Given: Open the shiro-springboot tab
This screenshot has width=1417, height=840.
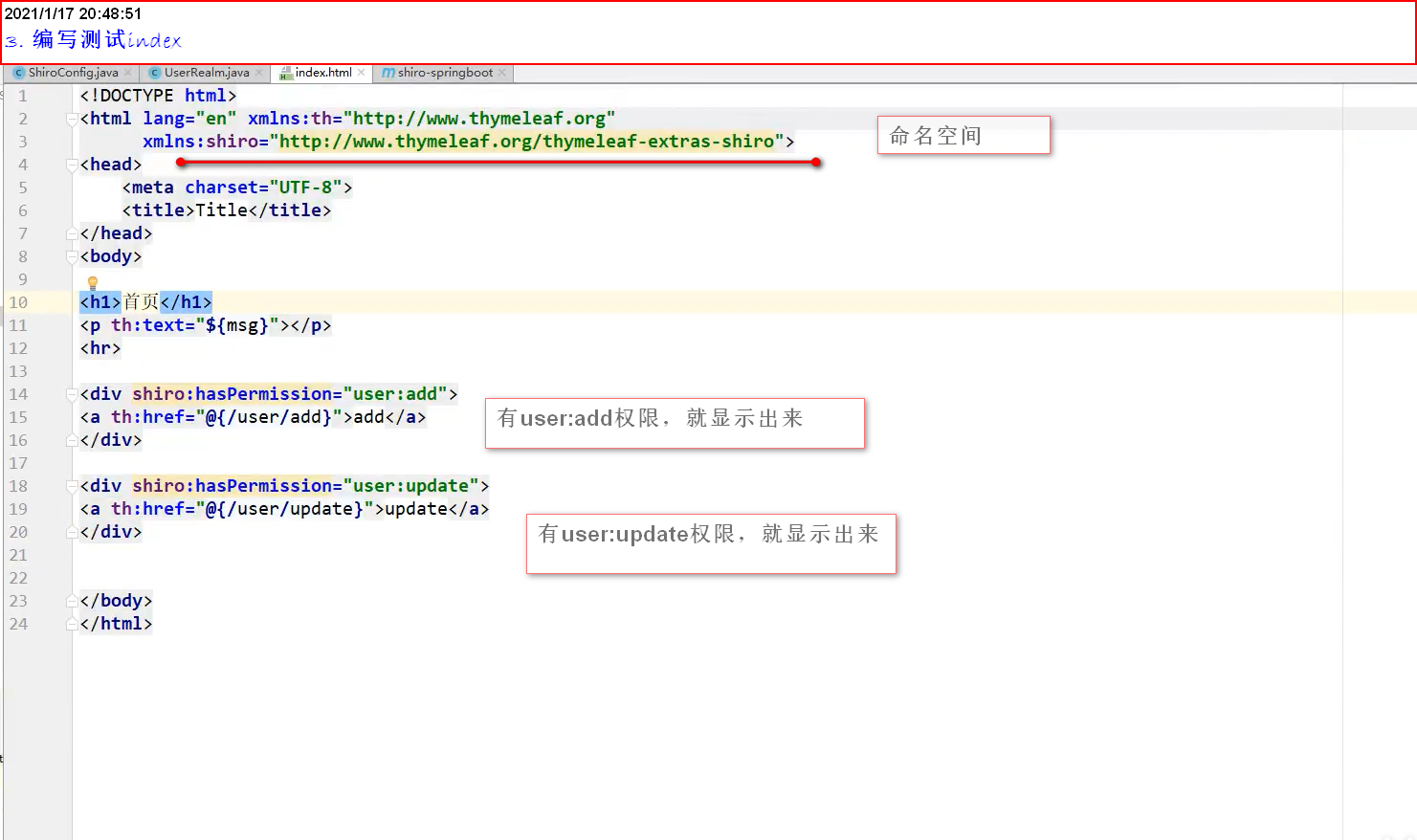Looking at the screenshot, I should pos(445,73).
